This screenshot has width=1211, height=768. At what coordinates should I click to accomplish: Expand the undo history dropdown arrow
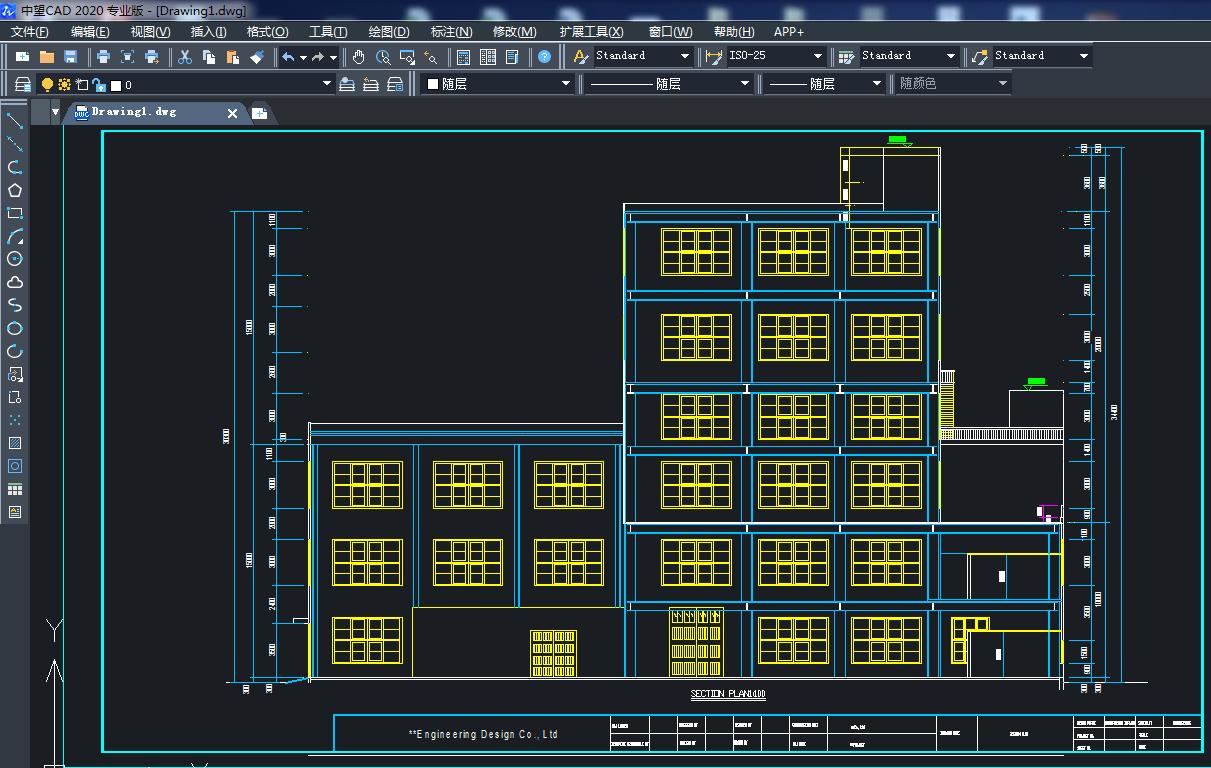(x=303, y=57)
